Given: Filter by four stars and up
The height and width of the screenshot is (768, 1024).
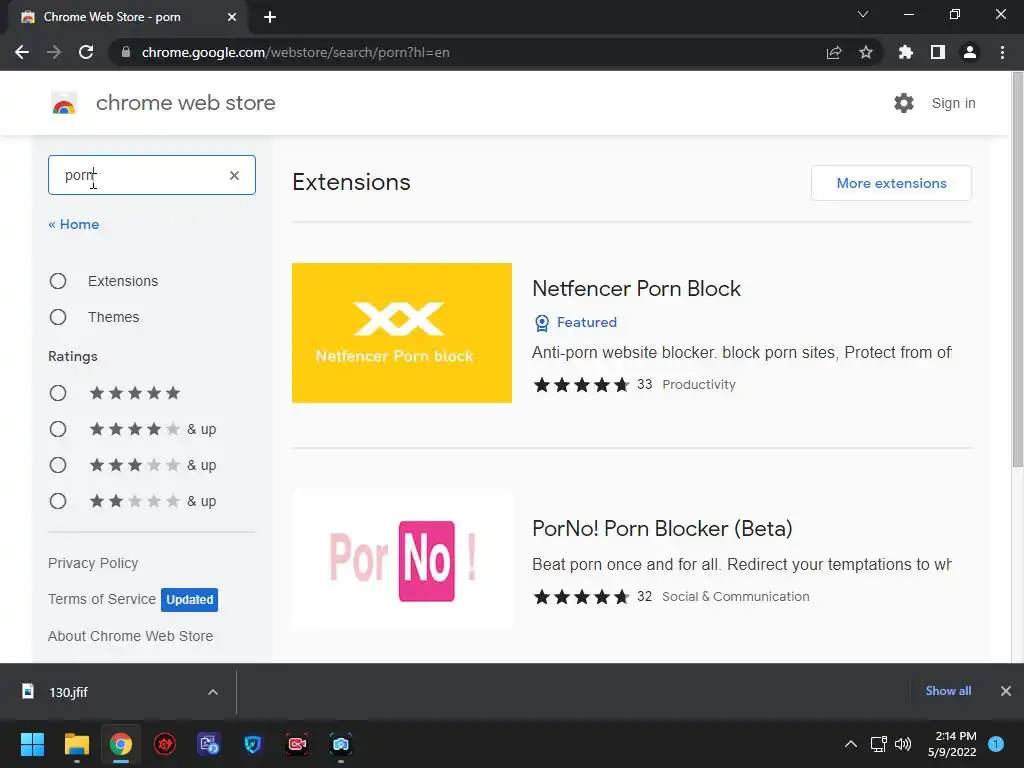Looking at the screenshot, I should tap(58, 429).
